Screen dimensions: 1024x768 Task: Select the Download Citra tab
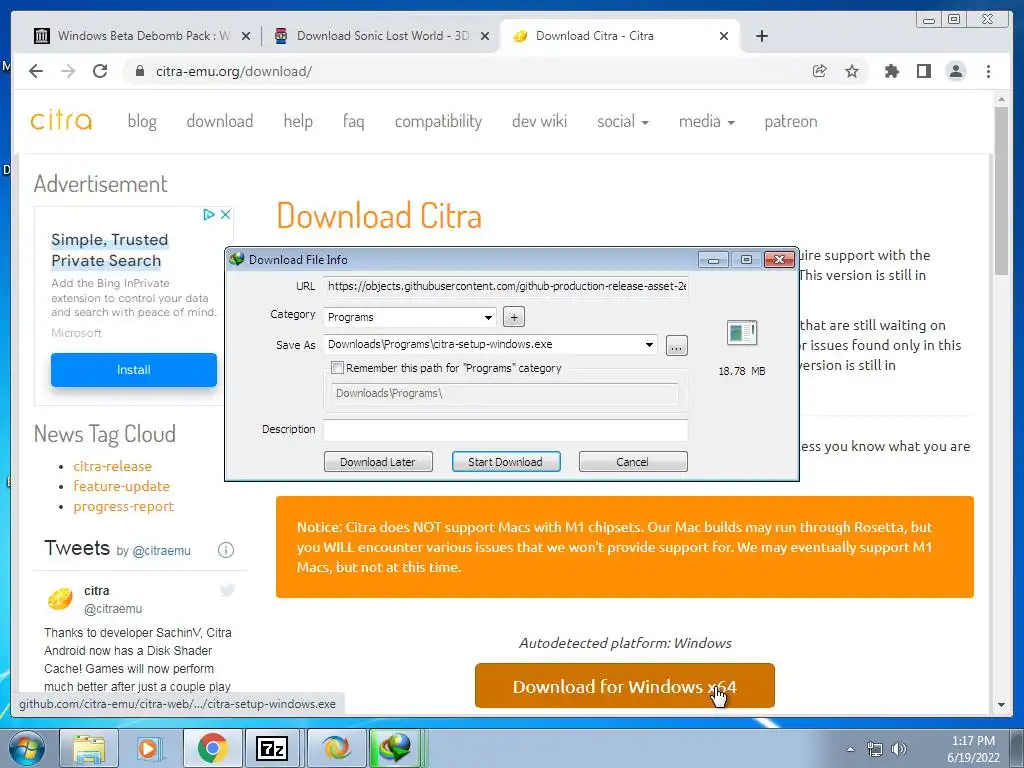(620, 36)
